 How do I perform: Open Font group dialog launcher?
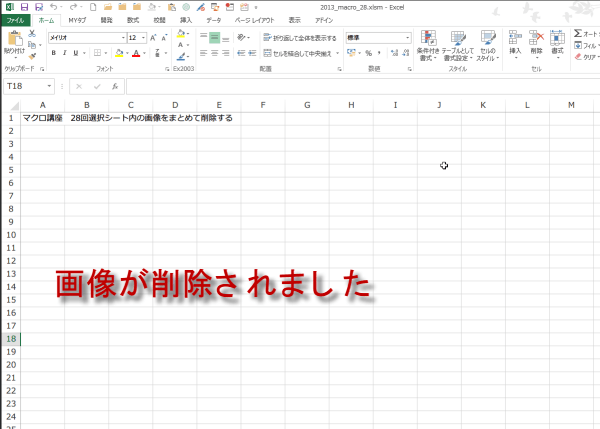pos(167,69)
